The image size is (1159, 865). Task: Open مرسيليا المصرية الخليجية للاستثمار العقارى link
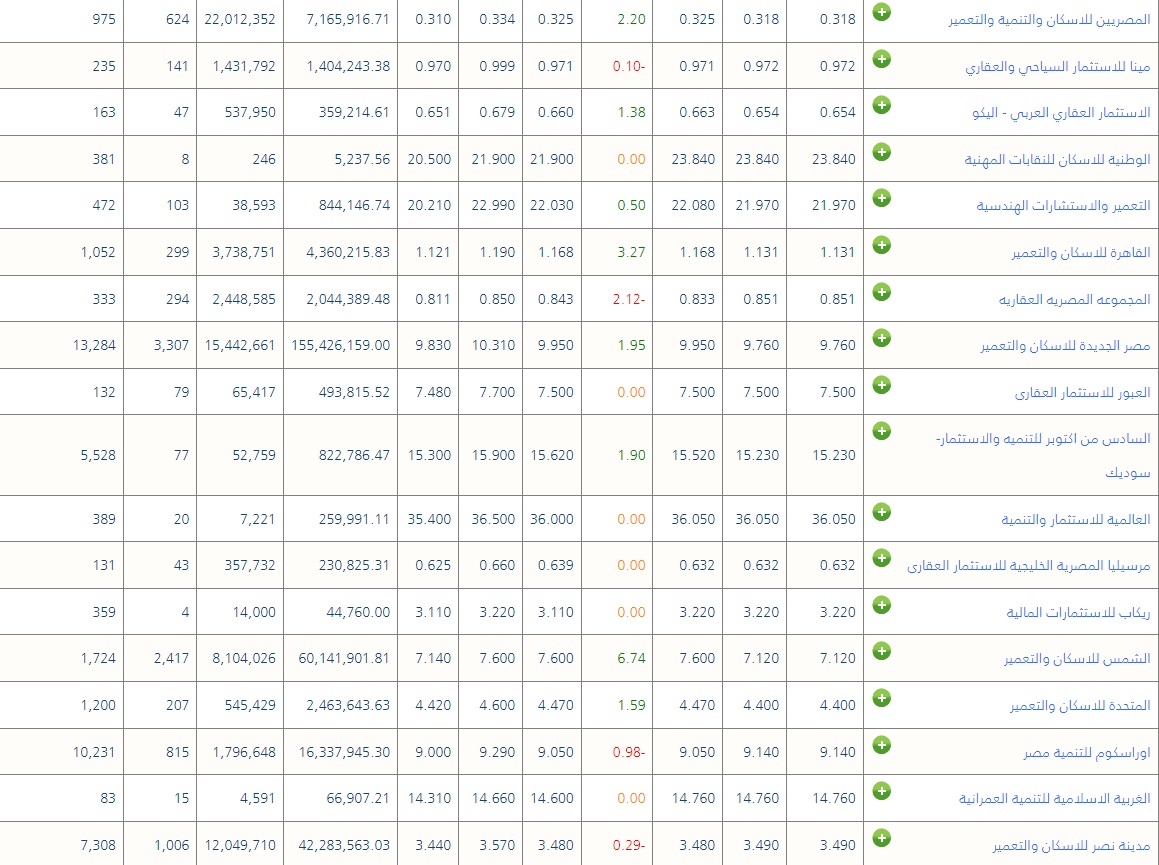point(1029,566)
